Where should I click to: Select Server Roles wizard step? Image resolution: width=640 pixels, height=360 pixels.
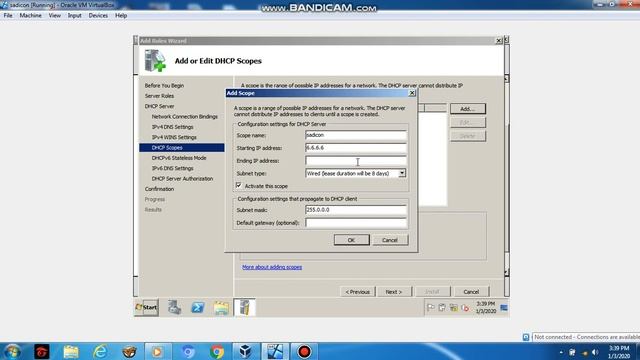[159, 96]
